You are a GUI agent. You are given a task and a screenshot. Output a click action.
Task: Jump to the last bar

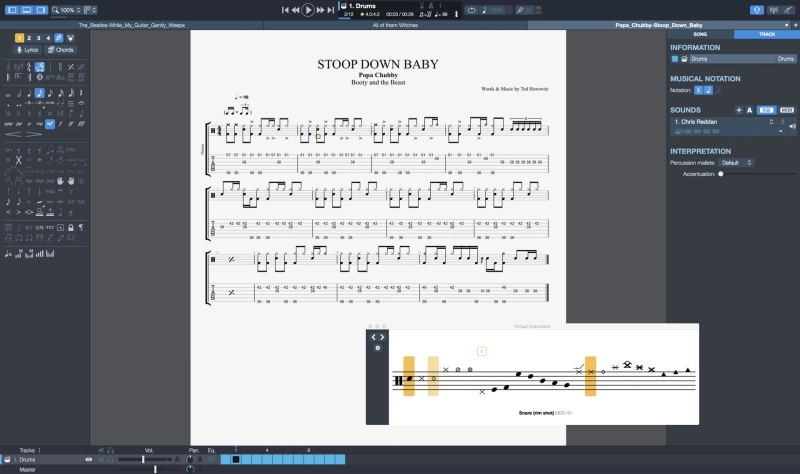(330, 10)
